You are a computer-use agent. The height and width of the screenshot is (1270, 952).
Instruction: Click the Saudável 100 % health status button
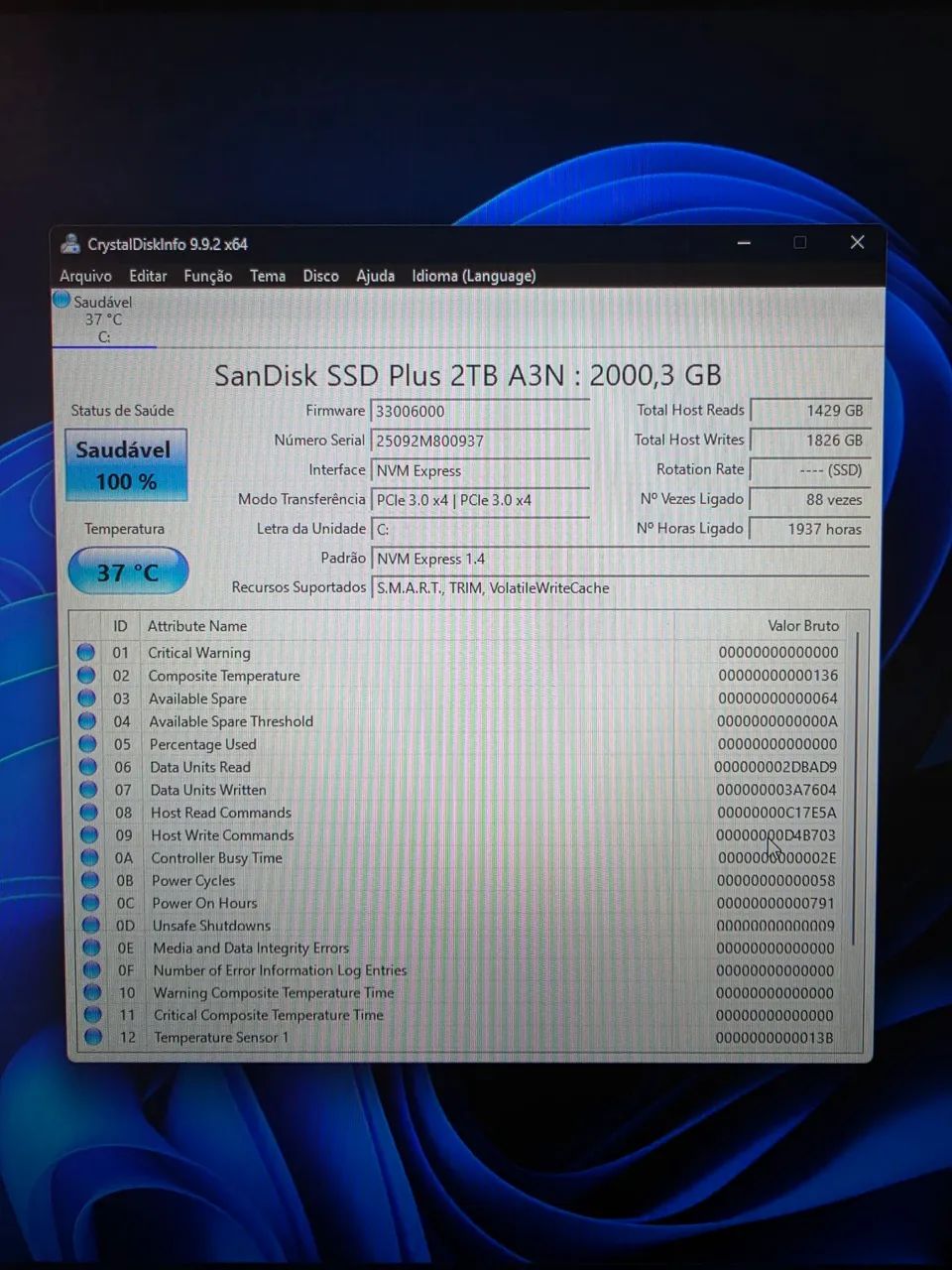(125, 465)
